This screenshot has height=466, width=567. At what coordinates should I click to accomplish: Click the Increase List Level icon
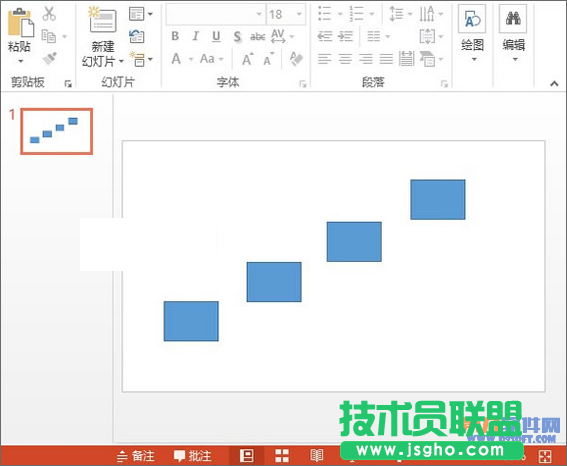[345, 36]
